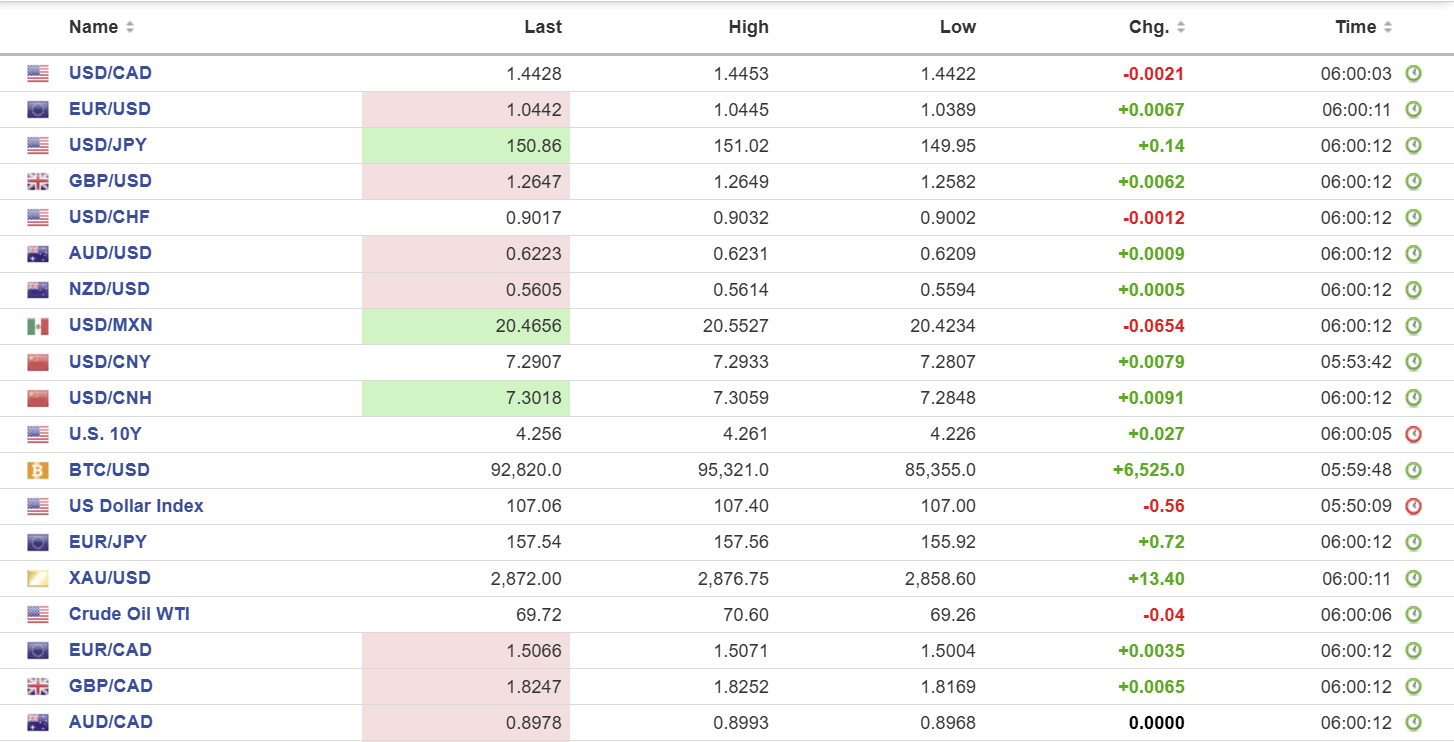The width and height of the screenshot is (1454, 742).
Task: Click the EU flag next to EUR/JPY
Action: tap(38, 542)
